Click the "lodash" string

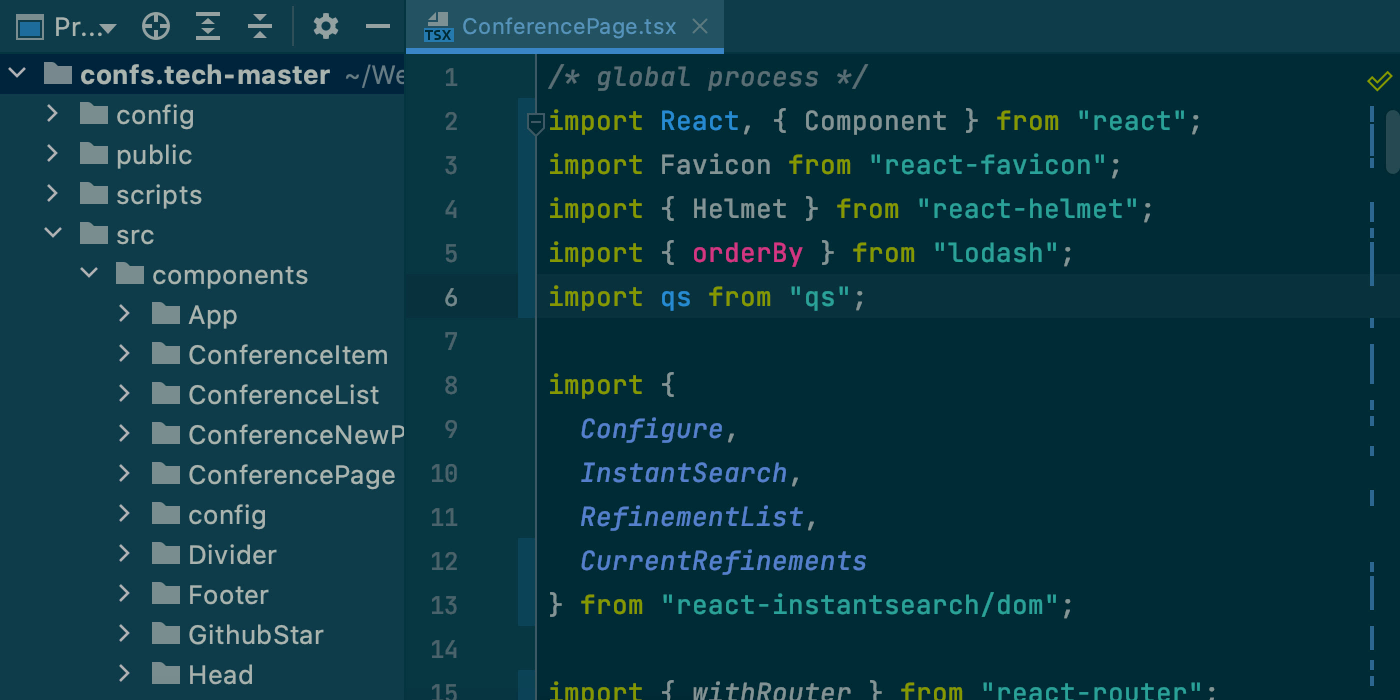point(996,253)
